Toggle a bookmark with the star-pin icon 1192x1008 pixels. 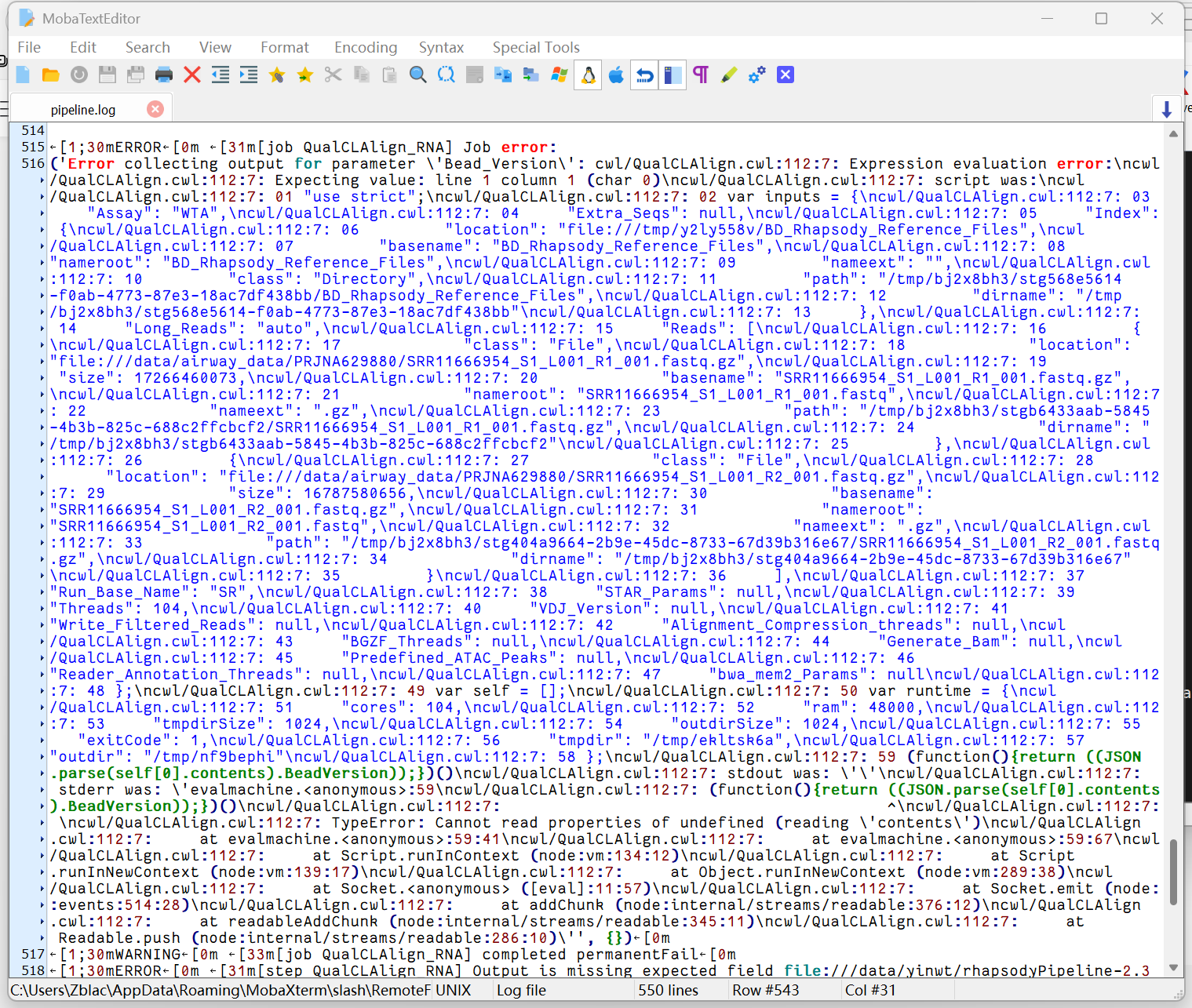(277, 75)
